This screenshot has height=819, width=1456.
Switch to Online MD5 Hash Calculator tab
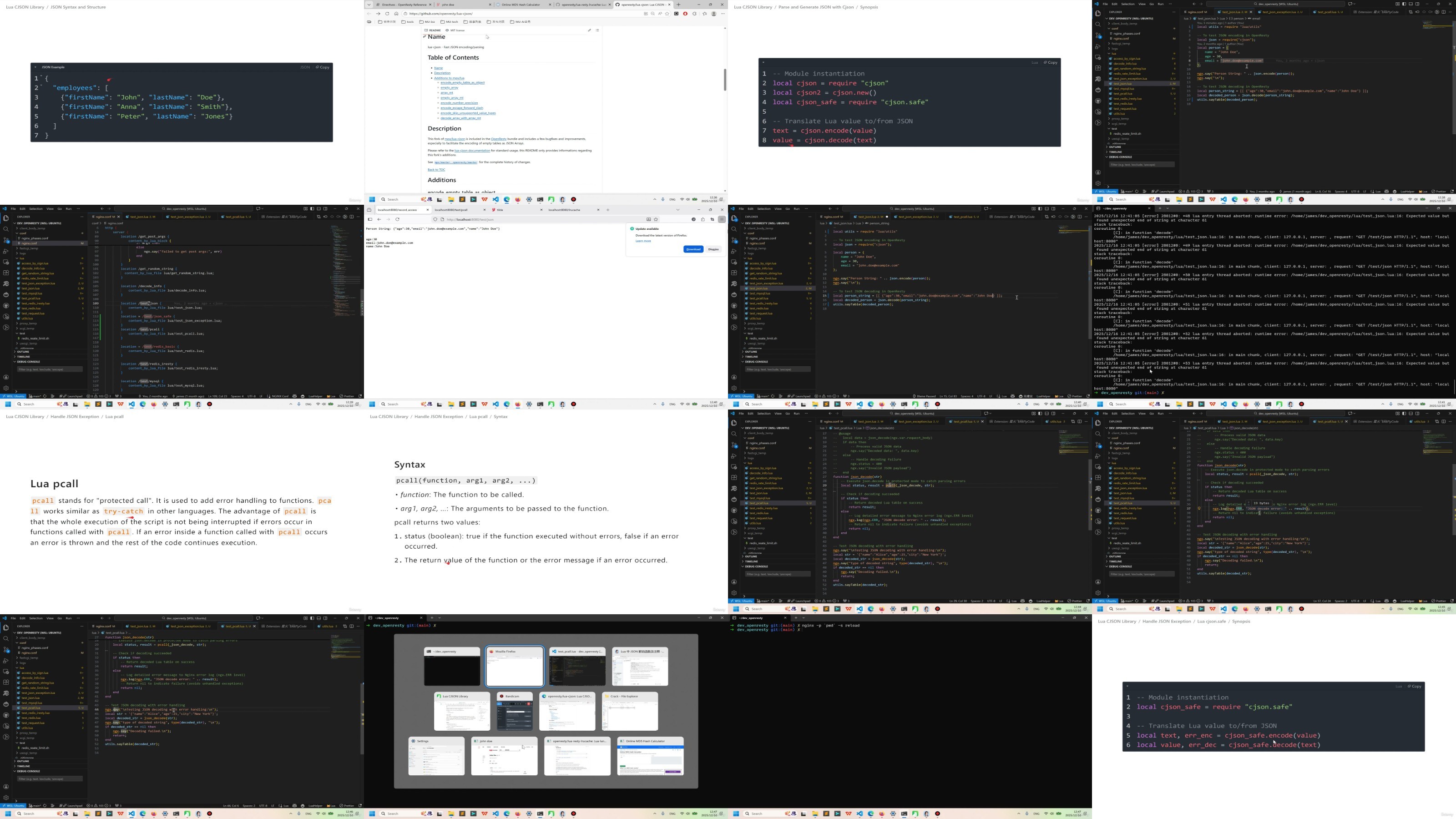(521, 5)
